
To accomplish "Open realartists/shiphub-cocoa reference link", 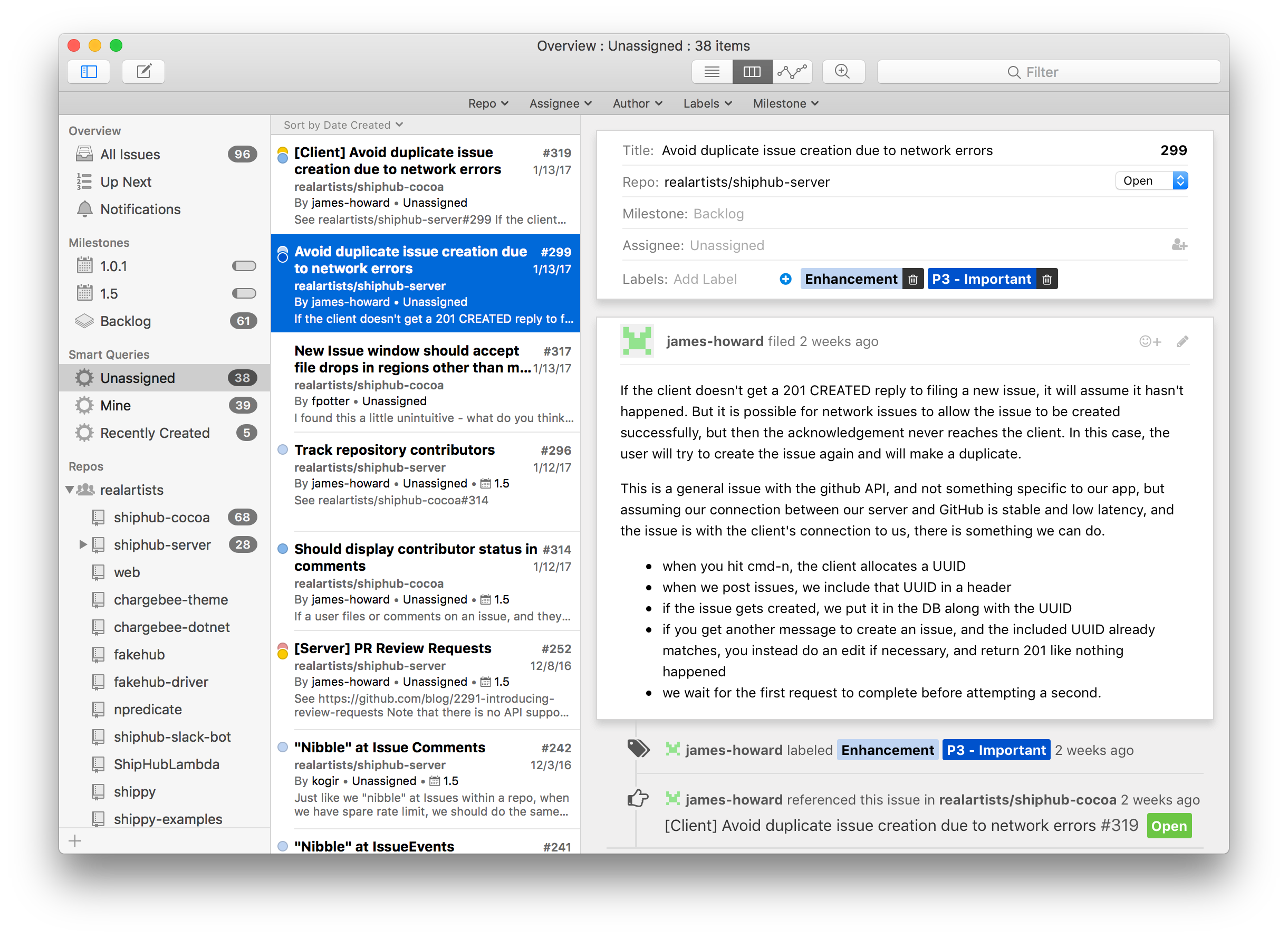I will click(x=1028, y=800).
